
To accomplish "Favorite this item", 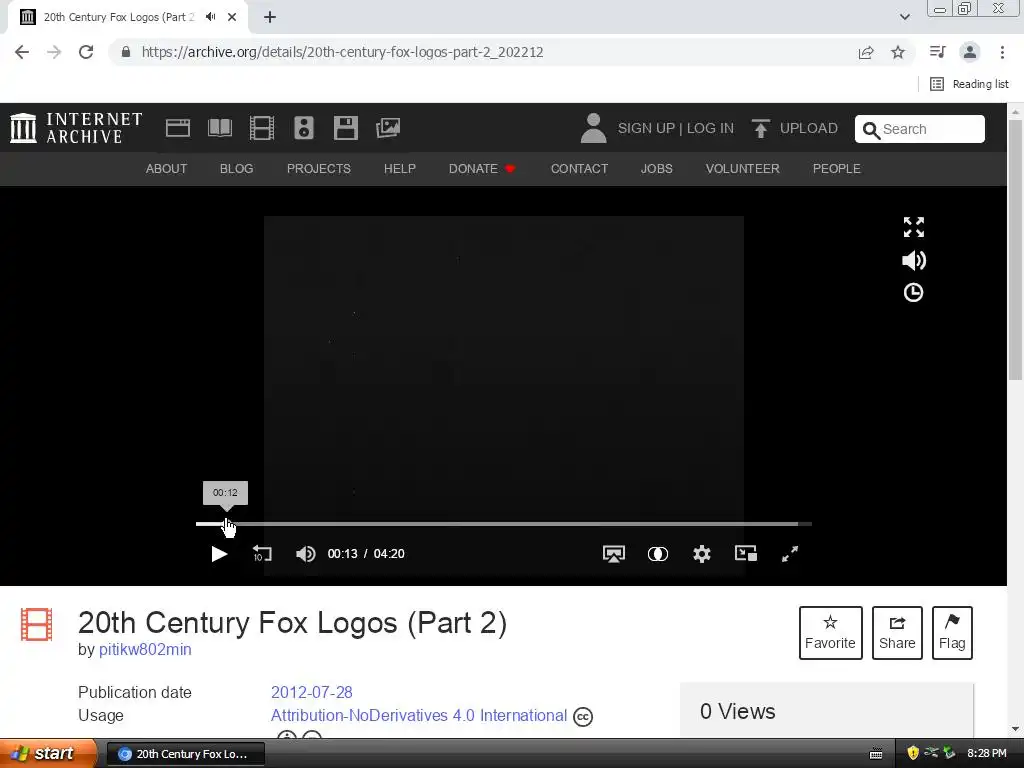I will (831, 633).
